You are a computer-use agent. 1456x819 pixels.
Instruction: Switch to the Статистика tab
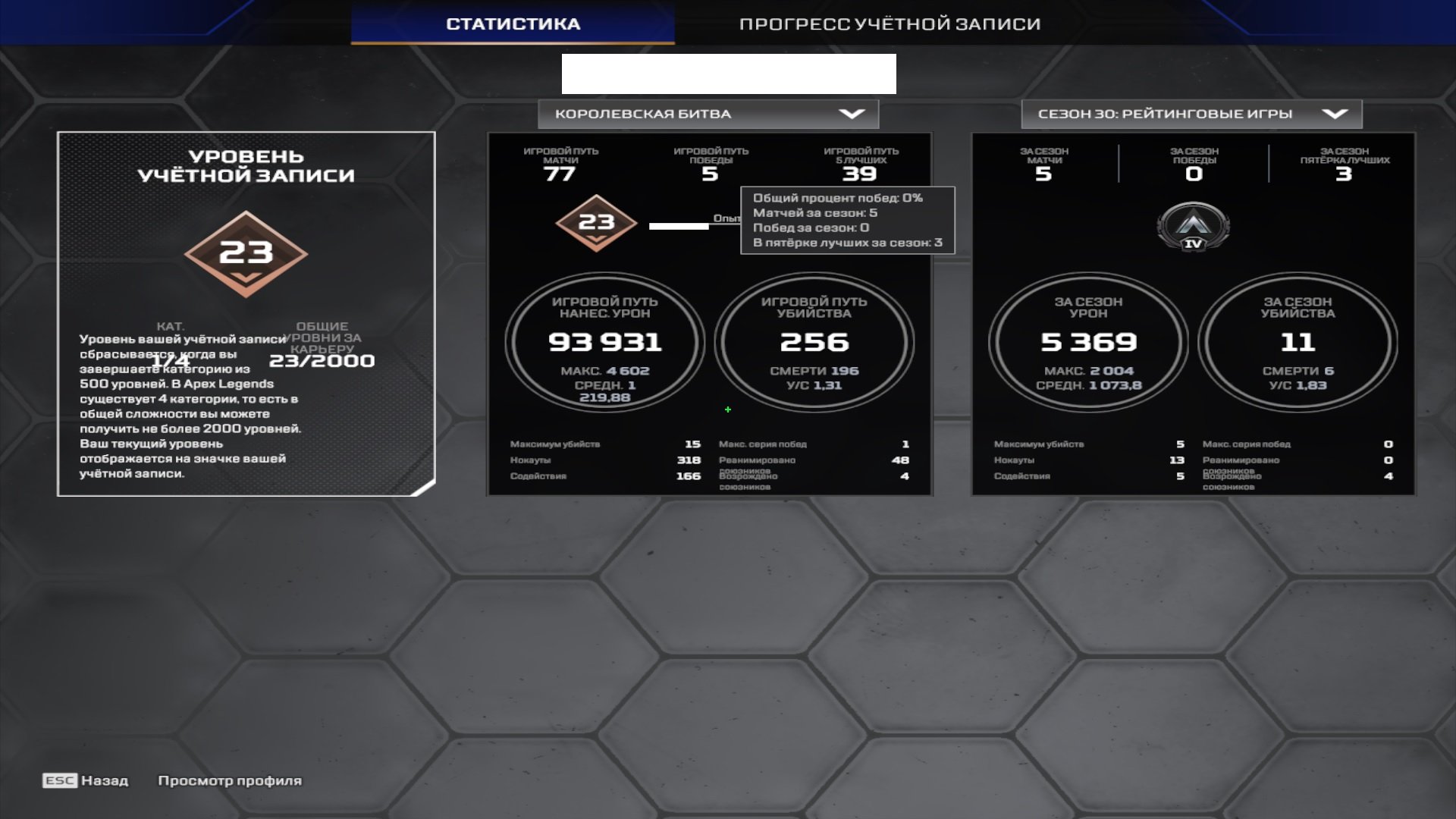tap(513, 24)
